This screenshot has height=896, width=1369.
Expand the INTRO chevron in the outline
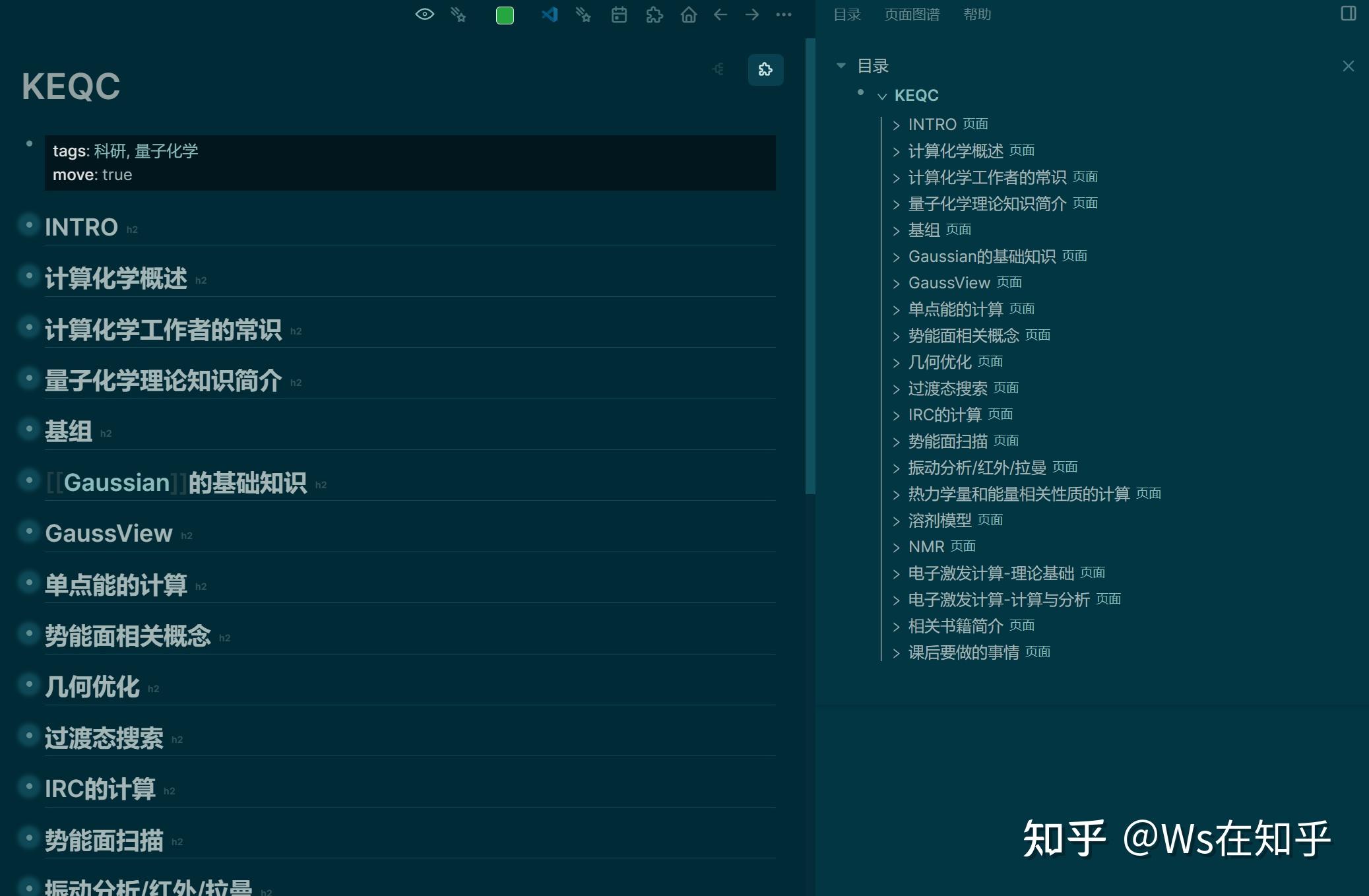(895, 124)
